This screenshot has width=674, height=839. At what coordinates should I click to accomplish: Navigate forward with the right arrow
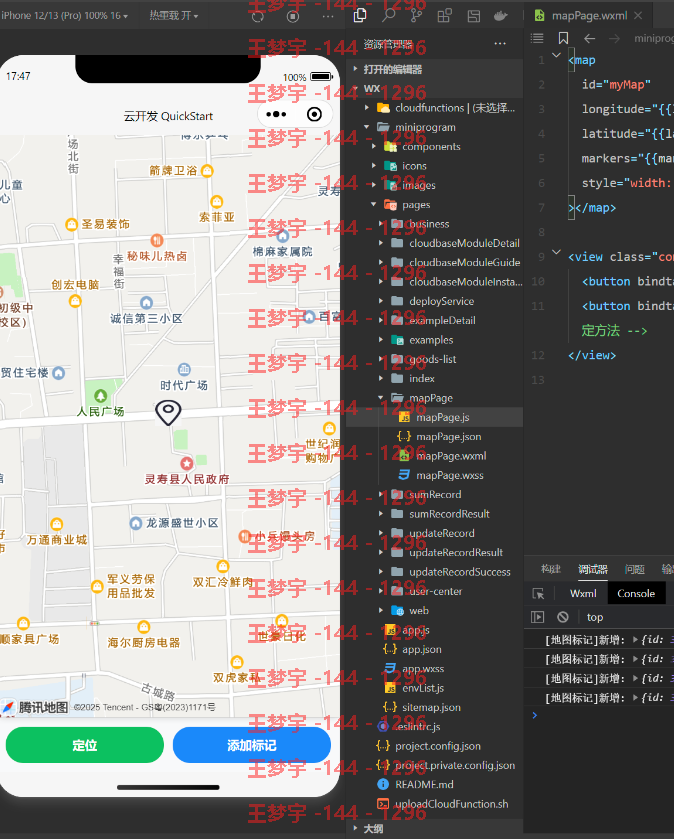tap(615, 39)
